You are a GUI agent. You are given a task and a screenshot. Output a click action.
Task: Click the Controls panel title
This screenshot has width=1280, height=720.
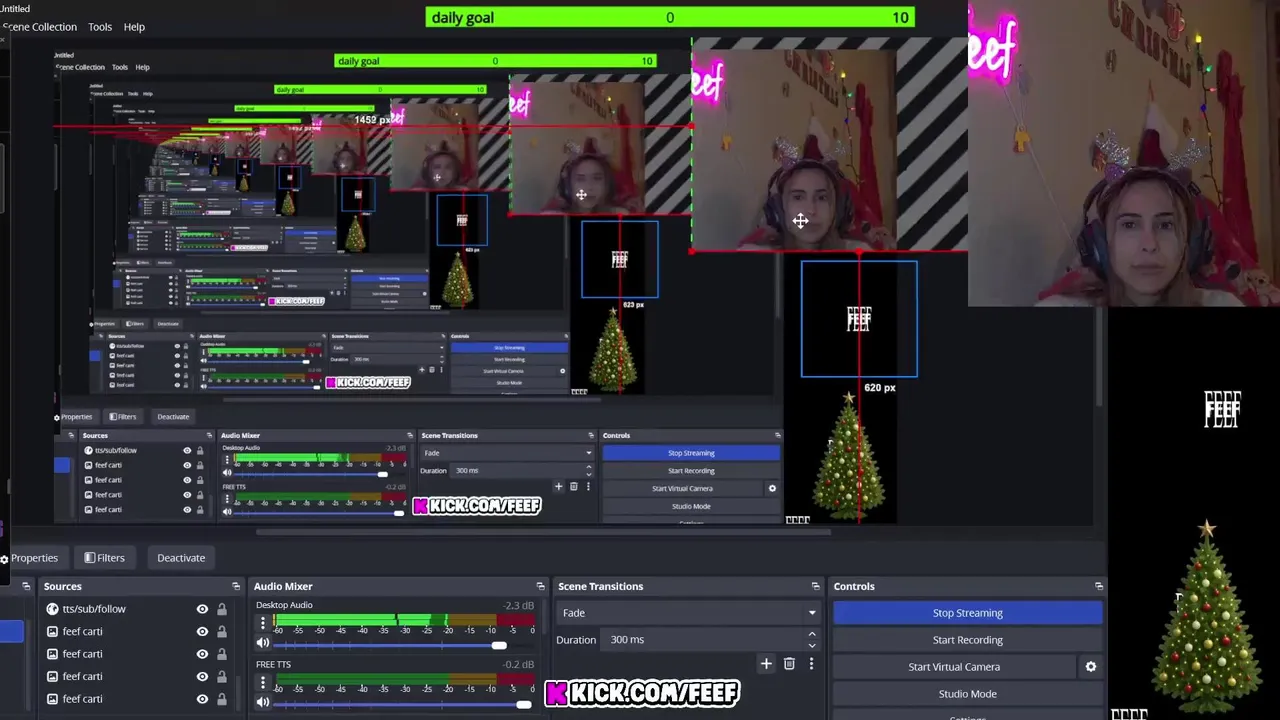pyautogui.click(x=854, y=586)
